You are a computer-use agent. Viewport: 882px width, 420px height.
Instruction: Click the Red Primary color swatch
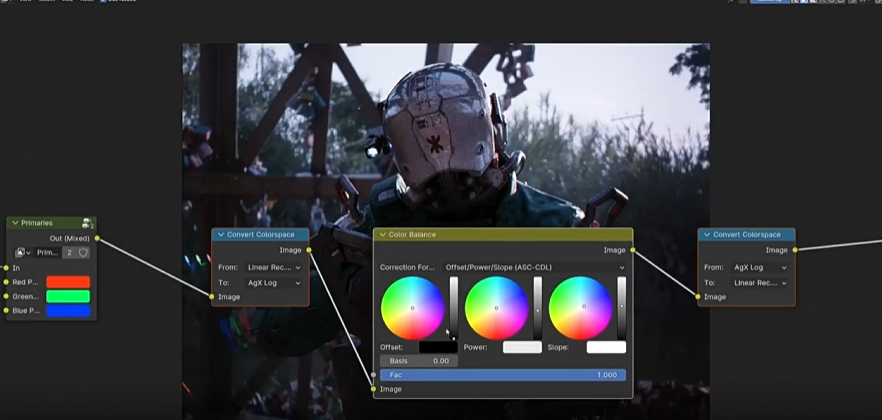[x=68, y=282]
